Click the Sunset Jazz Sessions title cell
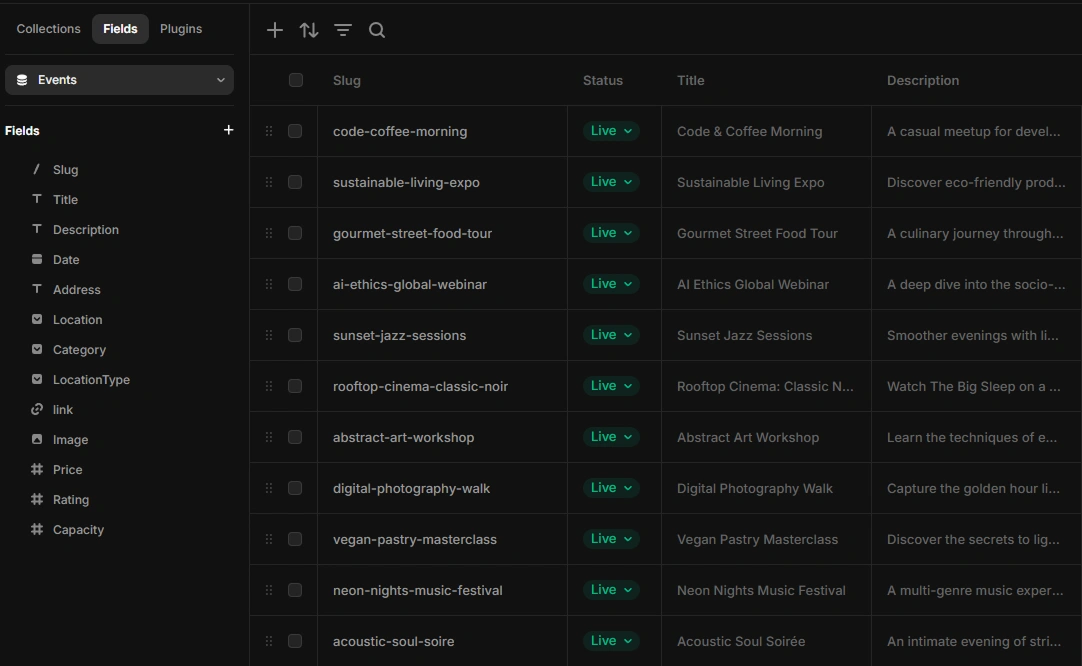Image resolution: width=1082 pixels, height=666 pixels. (766, 335)
